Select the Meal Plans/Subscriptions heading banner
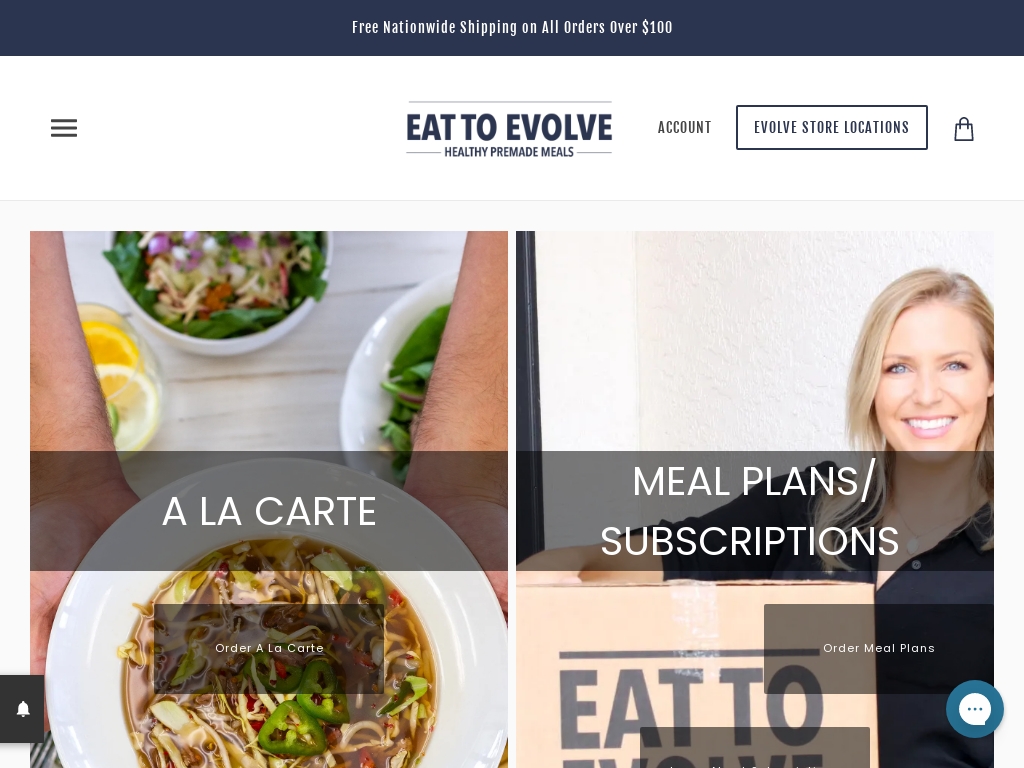 (755, 511)
